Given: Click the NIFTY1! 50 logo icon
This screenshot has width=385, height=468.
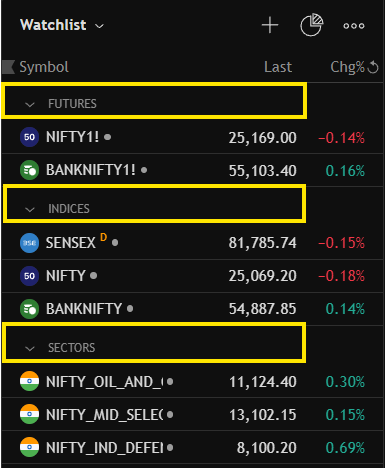Looking at the screenshot, I should [x=29, y=137].
